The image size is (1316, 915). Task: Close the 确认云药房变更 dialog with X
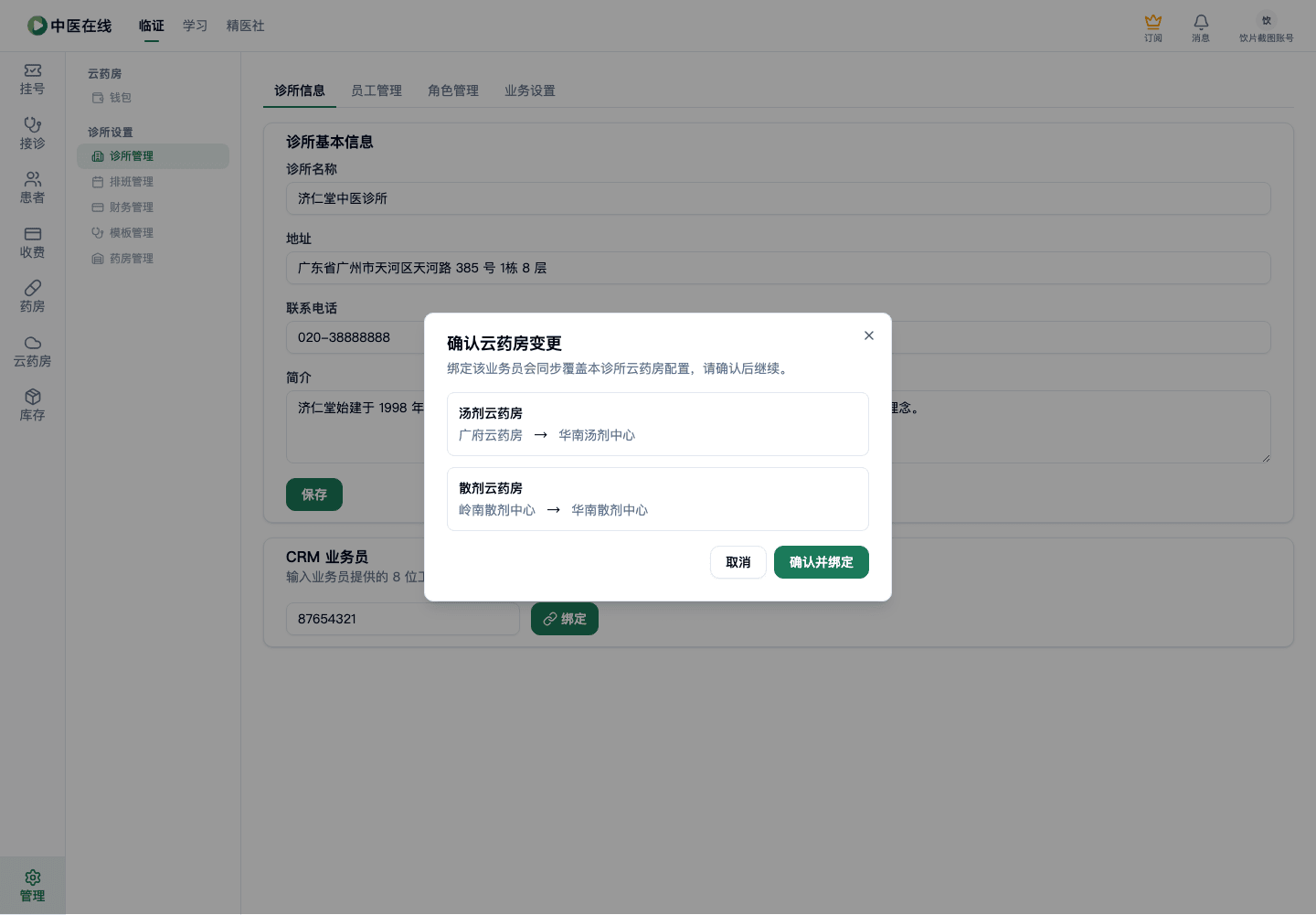(x=869, y=335)
